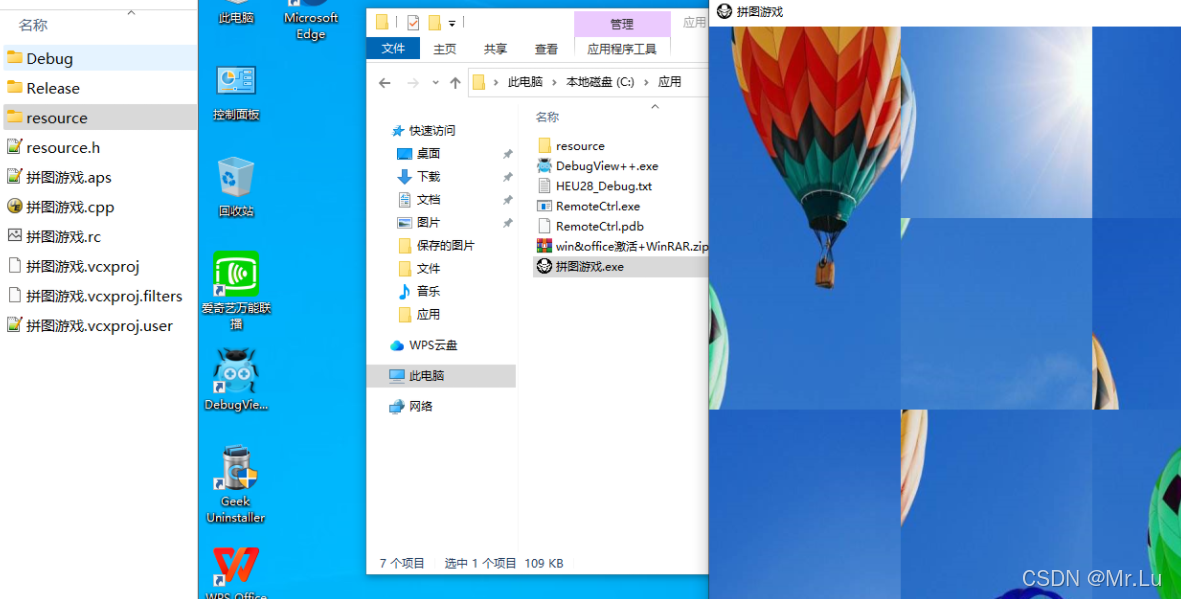
Task: Select 爱奇艺万能联播 desktop shortcut
Action: click(236, 291)
